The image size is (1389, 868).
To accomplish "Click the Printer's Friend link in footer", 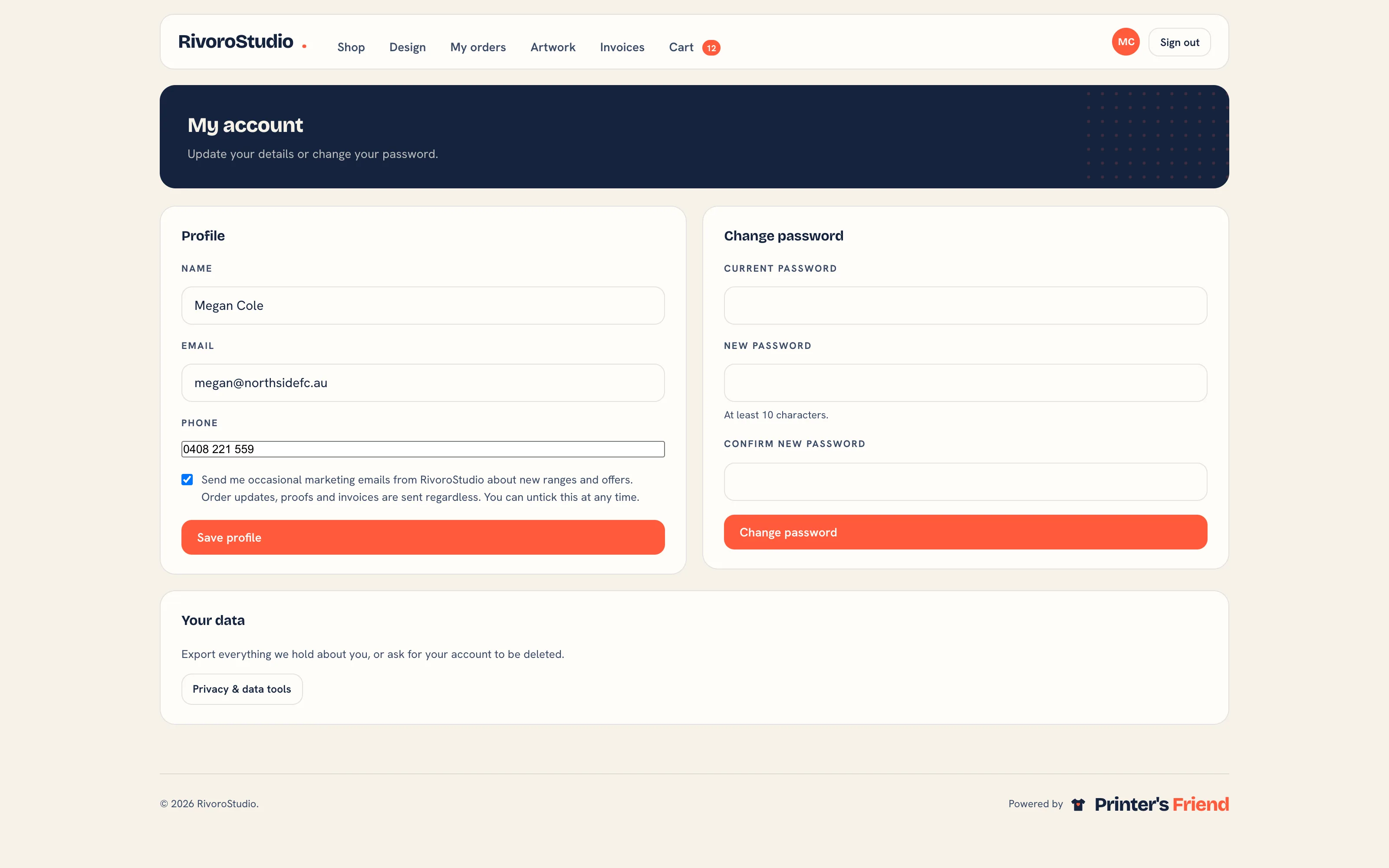I will point(1162,804).
